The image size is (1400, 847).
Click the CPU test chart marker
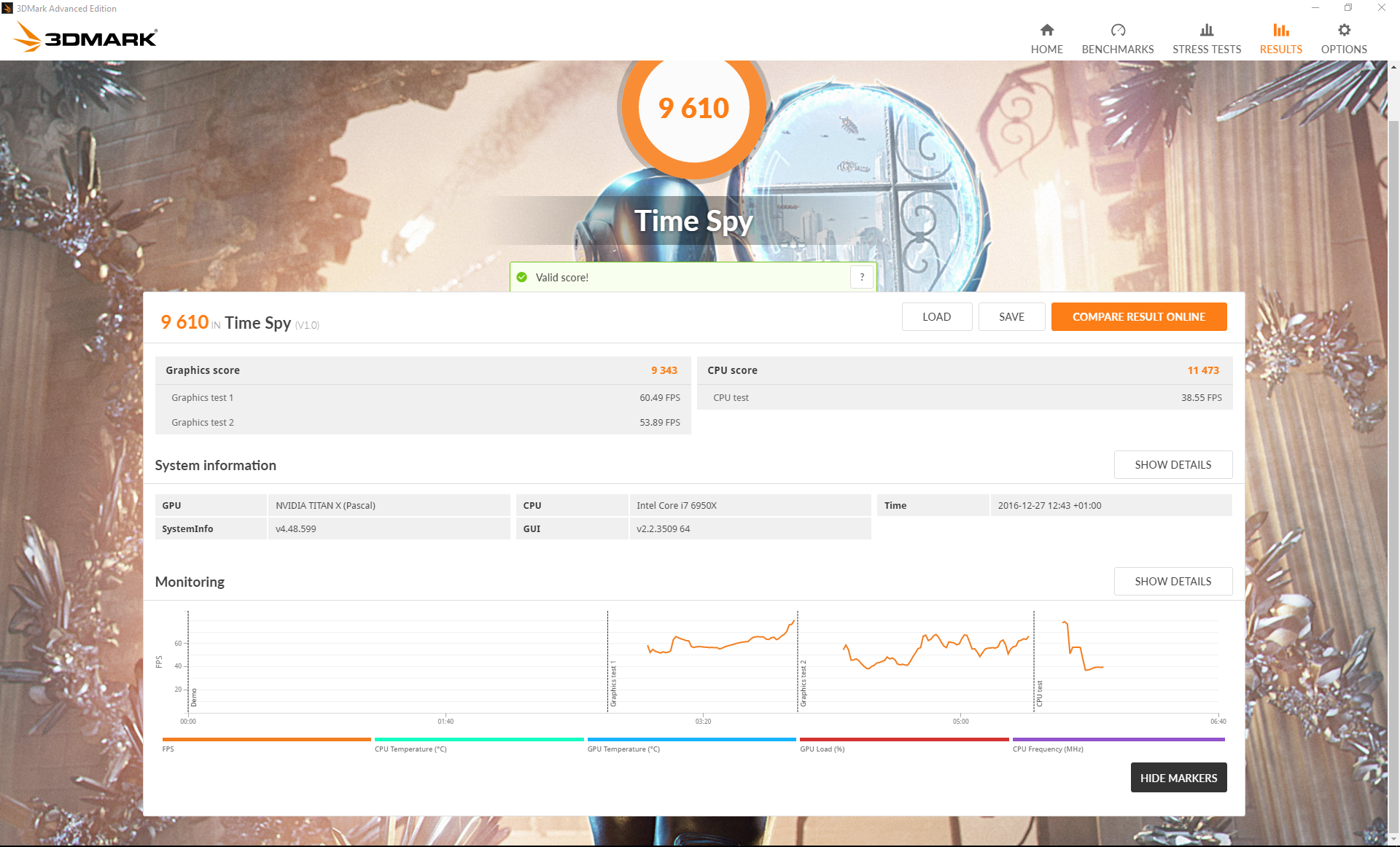tap(1040, 694)
